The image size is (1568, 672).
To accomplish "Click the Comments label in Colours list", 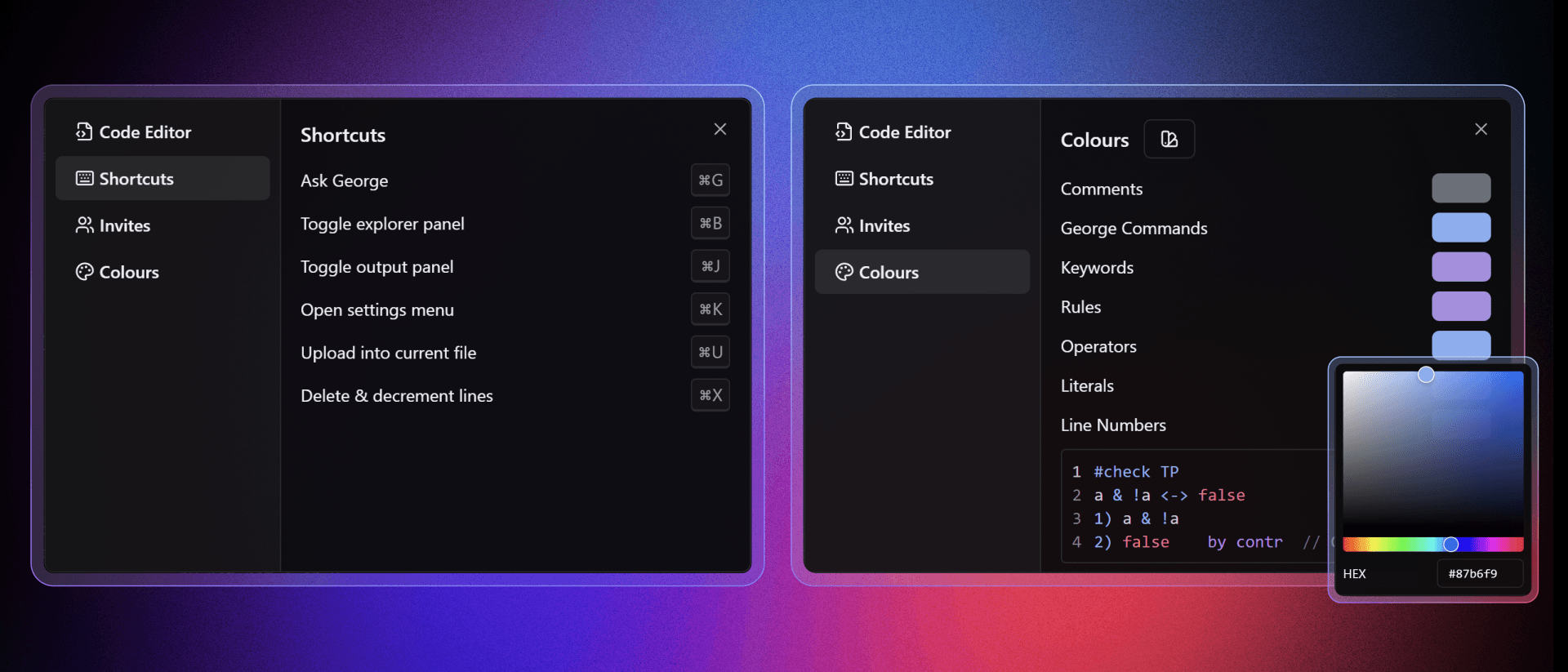I will coord(1102,189).
